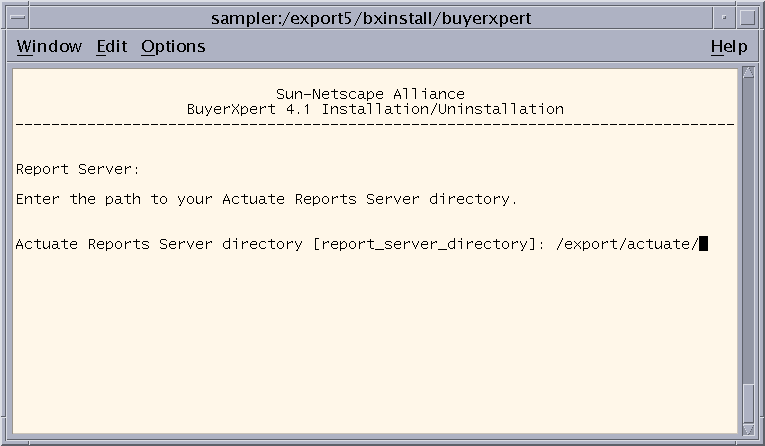765x446 pixels.
Task: Click the maximize button in title bar
Action: pos(747,18)
